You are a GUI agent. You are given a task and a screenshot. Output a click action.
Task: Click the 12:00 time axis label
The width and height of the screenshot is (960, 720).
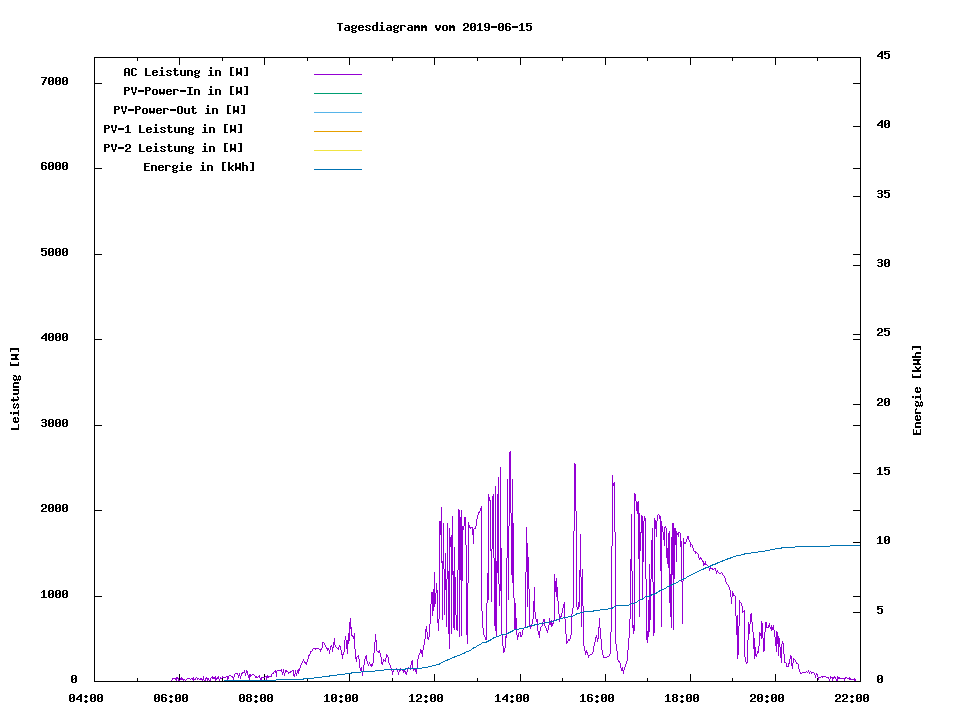426,698
